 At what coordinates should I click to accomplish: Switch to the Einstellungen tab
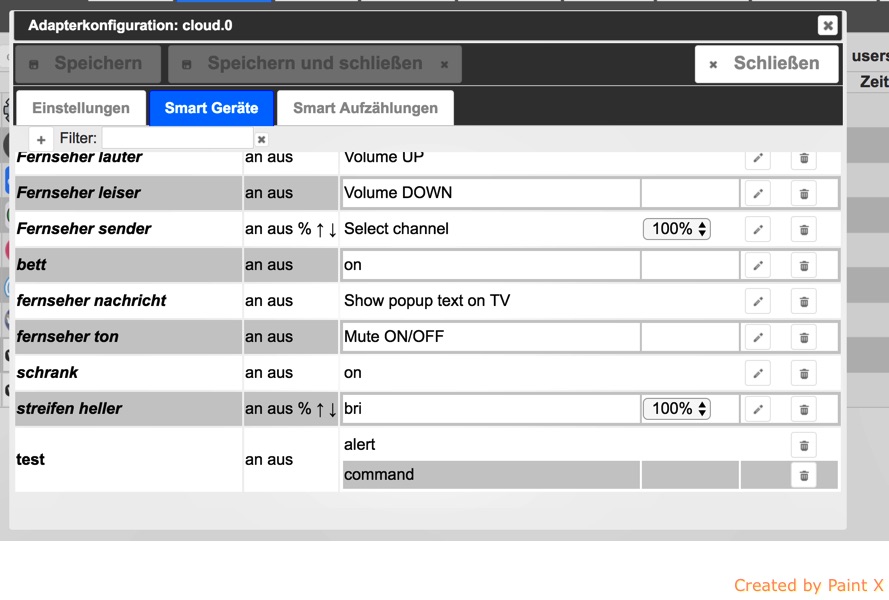pyautogui.click(x=81, y=108)
